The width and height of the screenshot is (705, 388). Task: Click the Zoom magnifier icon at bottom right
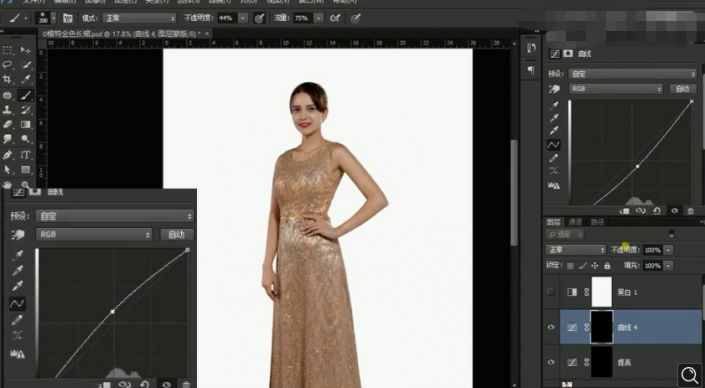pos(689,375)
